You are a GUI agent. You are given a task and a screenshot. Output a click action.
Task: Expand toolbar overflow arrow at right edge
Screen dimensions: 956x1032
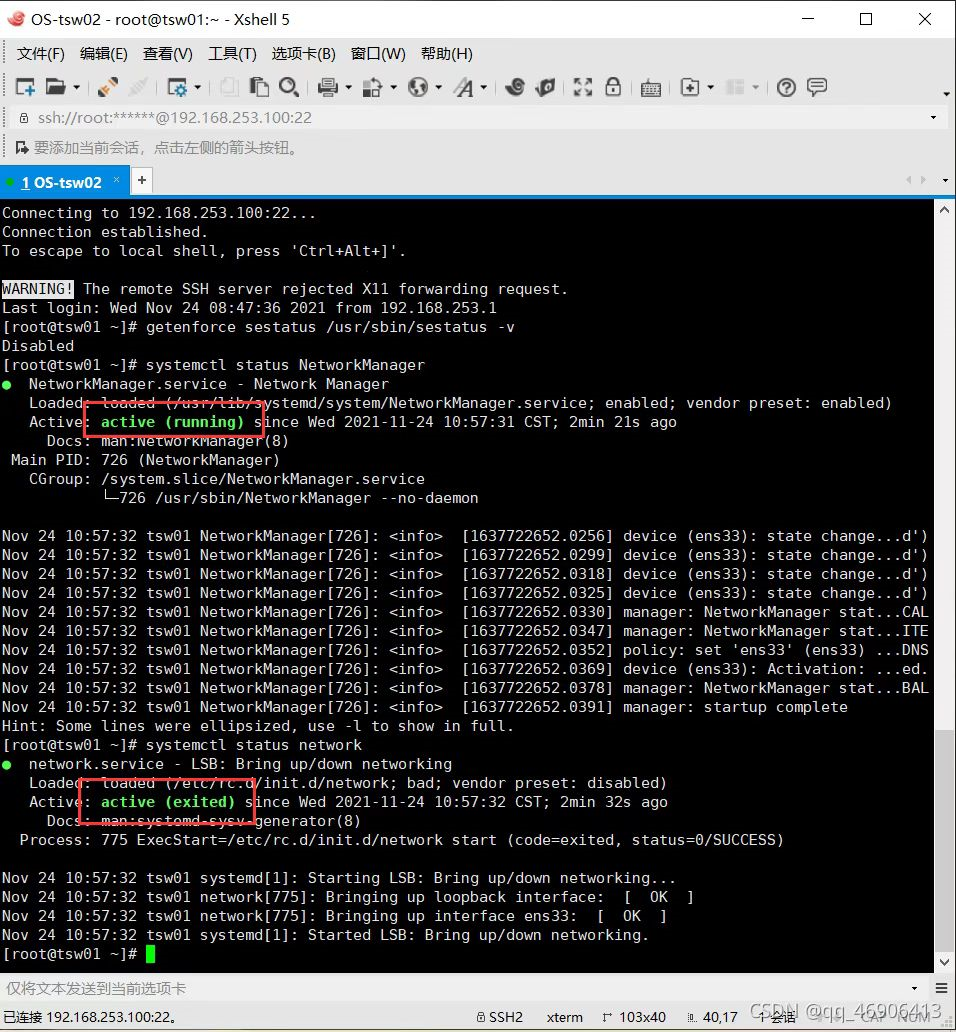946,94
